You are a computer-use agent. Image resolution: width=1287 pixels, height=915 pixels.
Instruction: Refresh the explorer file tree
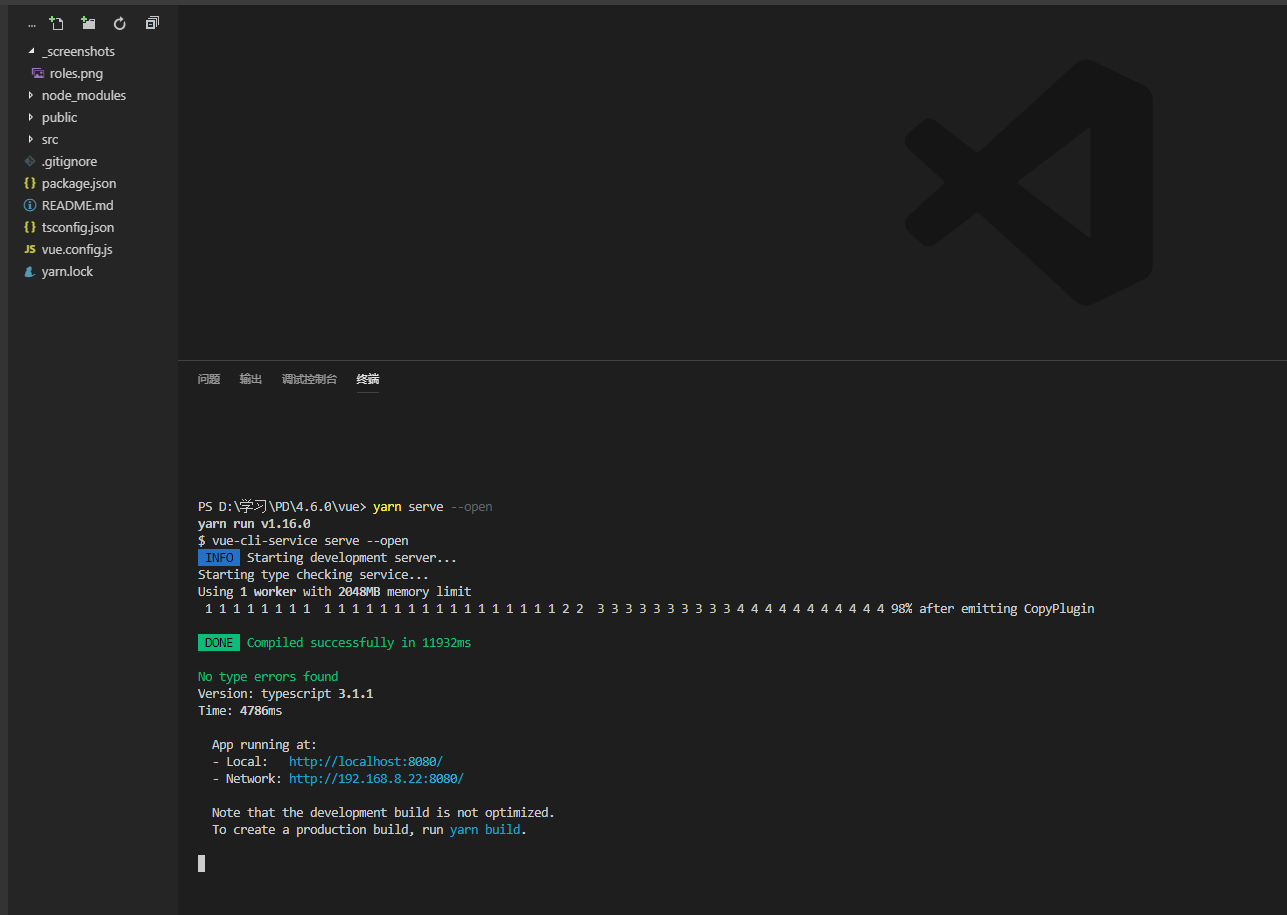point(120,23)
